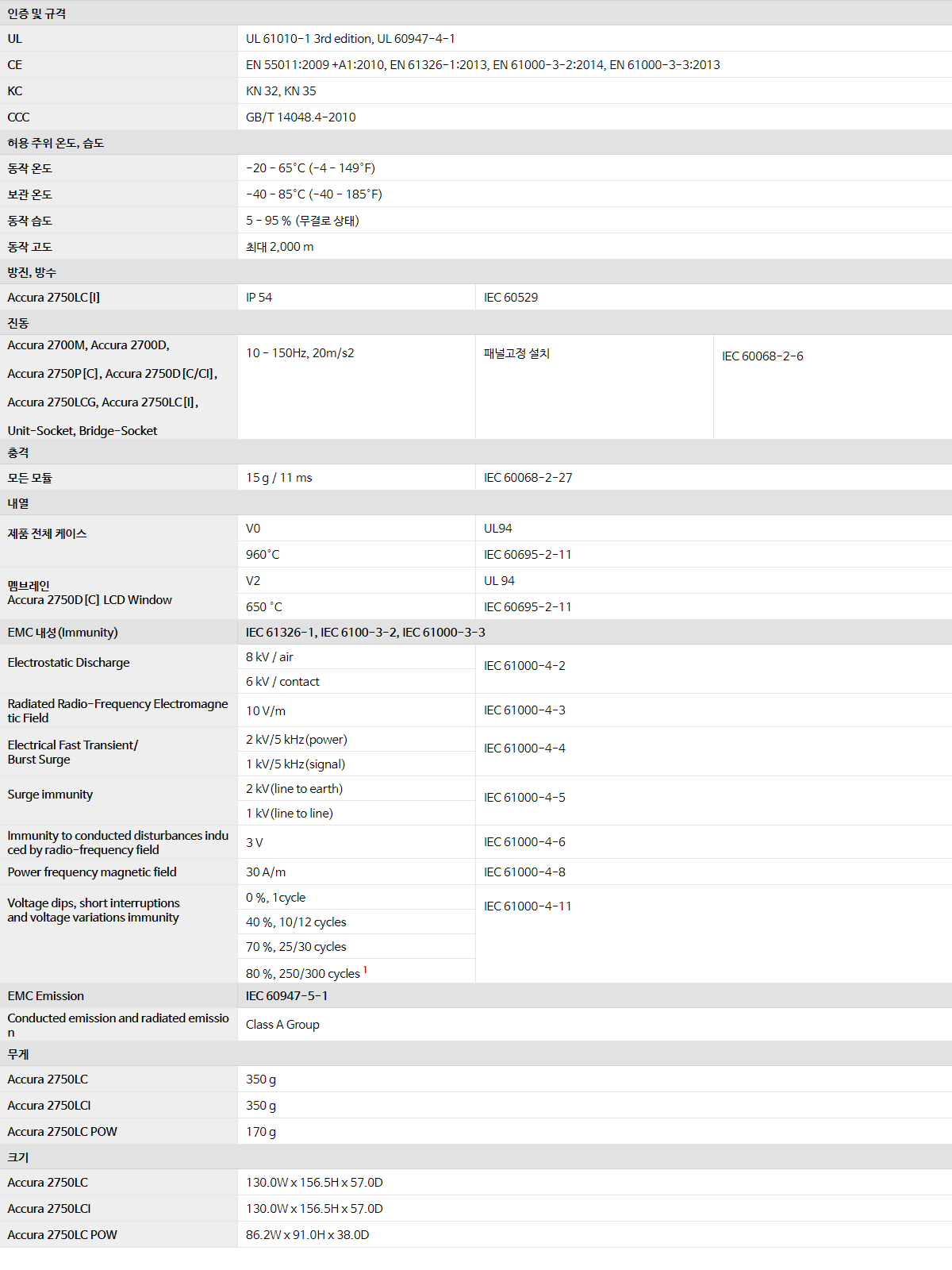Screen dimensions: 952x1270
Task: Click the '10 V/m' value
Action: (266, 711)
